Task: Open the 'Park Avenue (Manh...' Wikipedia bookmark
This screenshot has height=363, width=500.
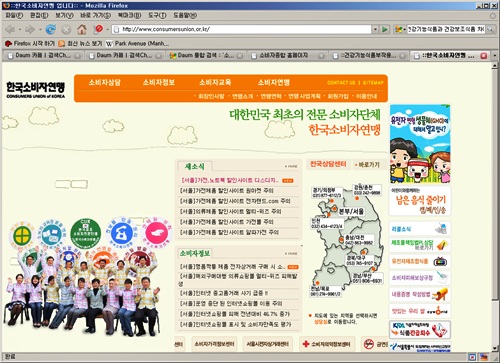Action: pyautogui.click(x=137, y=44)
